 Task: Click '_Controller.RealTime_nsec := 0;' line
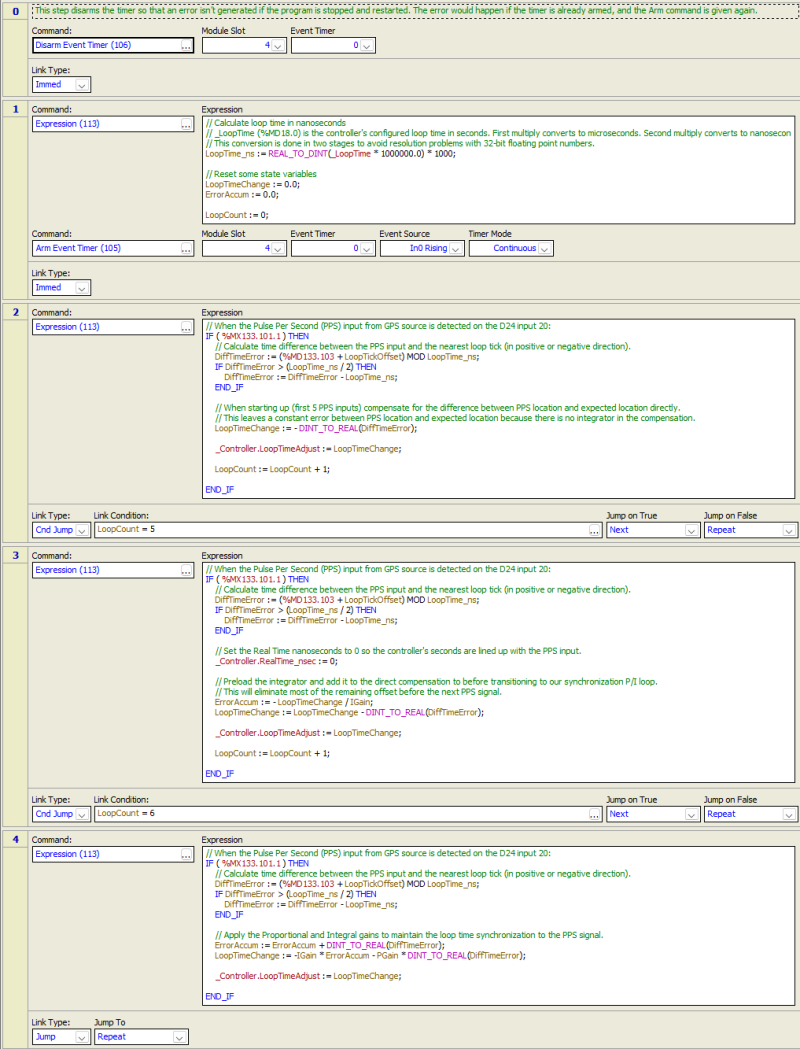(x=276, y=661)
